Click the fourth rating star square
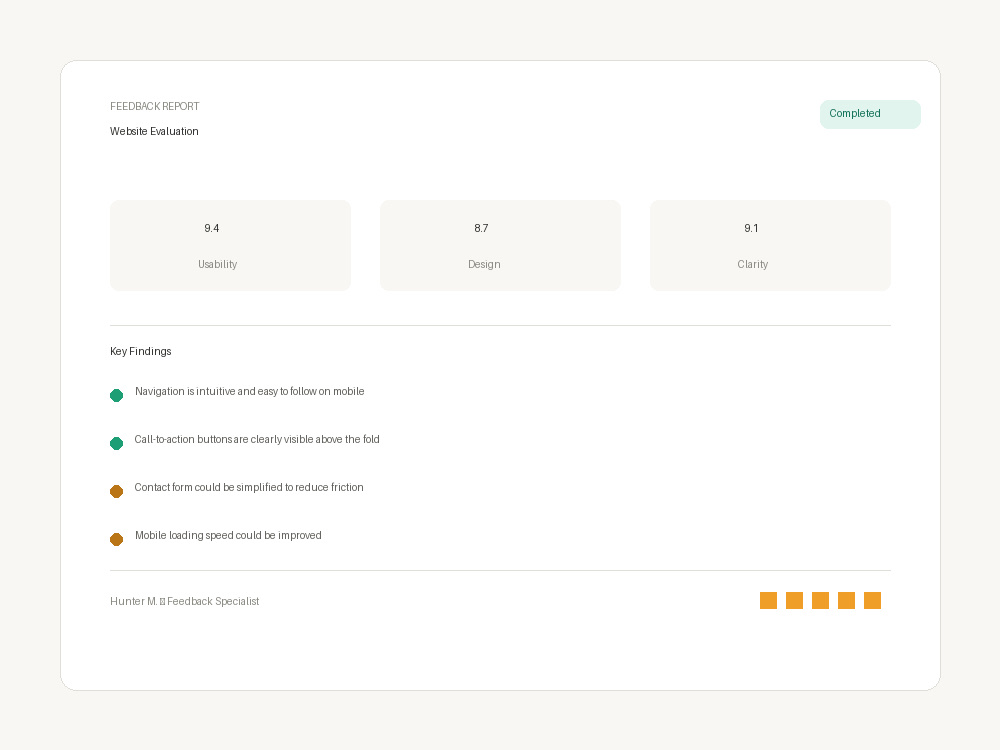This screenshot has height=750, width=1000. 846,601
